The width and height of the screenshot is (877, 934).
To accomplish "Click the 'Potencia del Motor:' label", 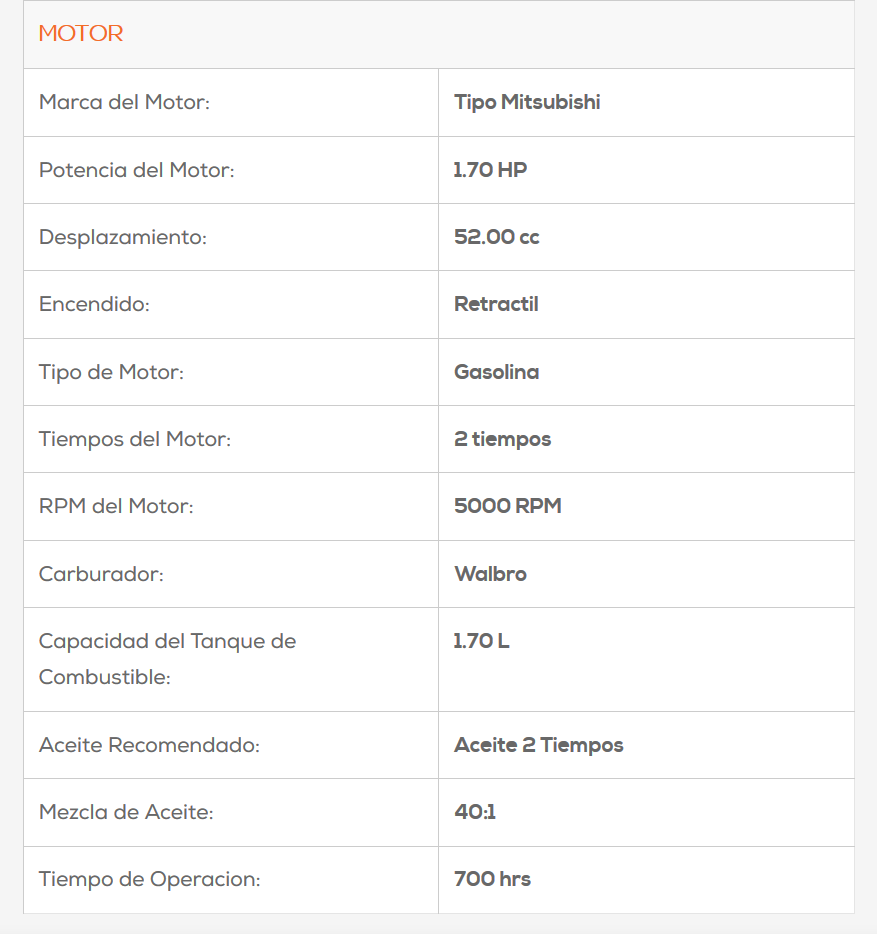I will pos(136,170).
